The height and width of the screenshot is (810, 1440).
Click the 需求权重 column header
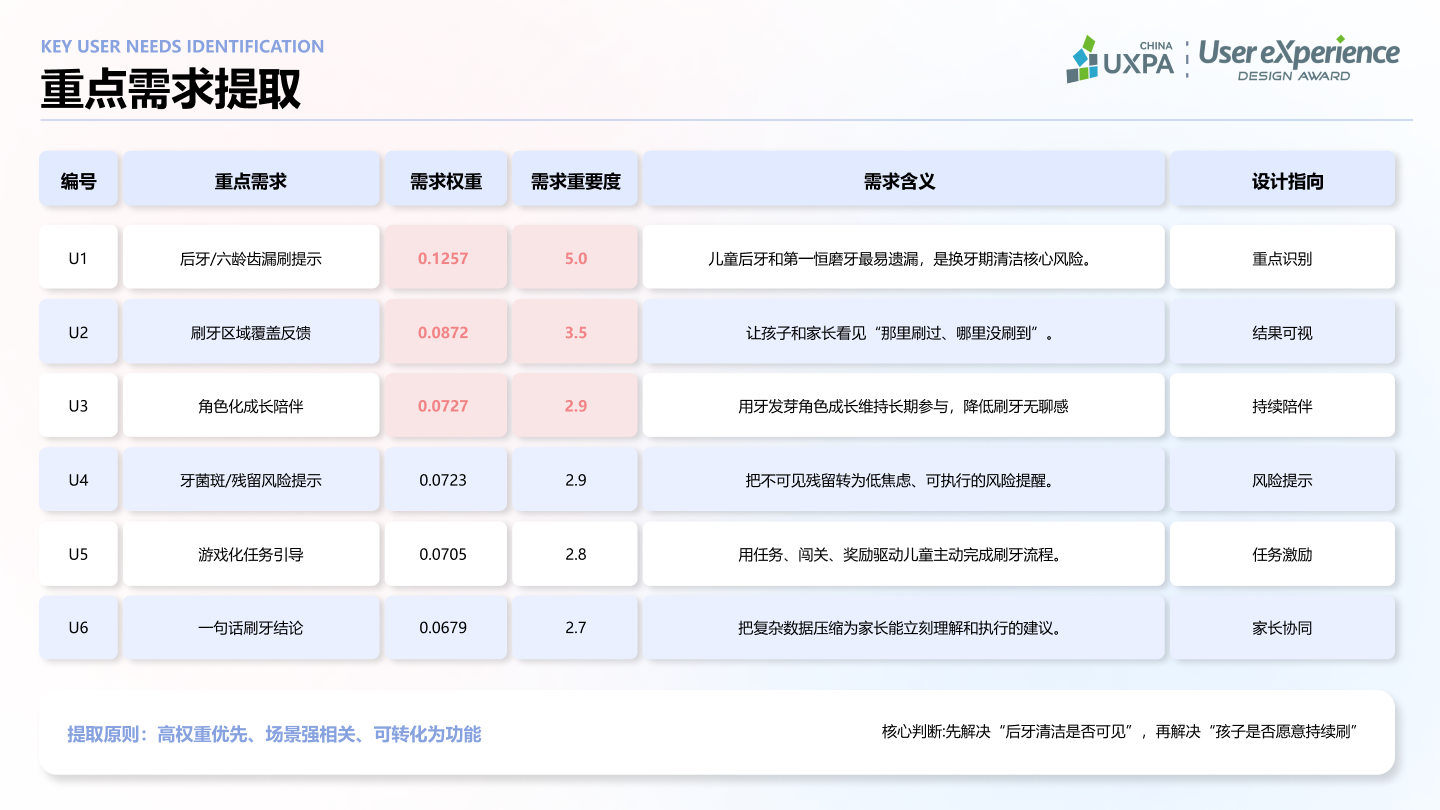pyautogui.click(x=446, y=181)
